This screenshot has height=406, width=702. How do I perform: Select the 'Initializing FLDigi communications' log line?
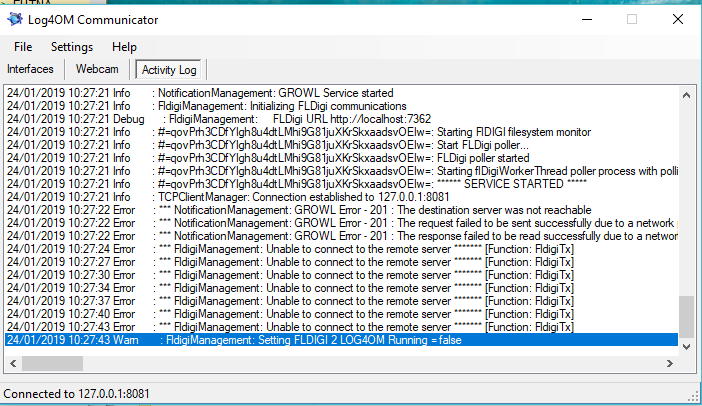click(x=342, y=106)
